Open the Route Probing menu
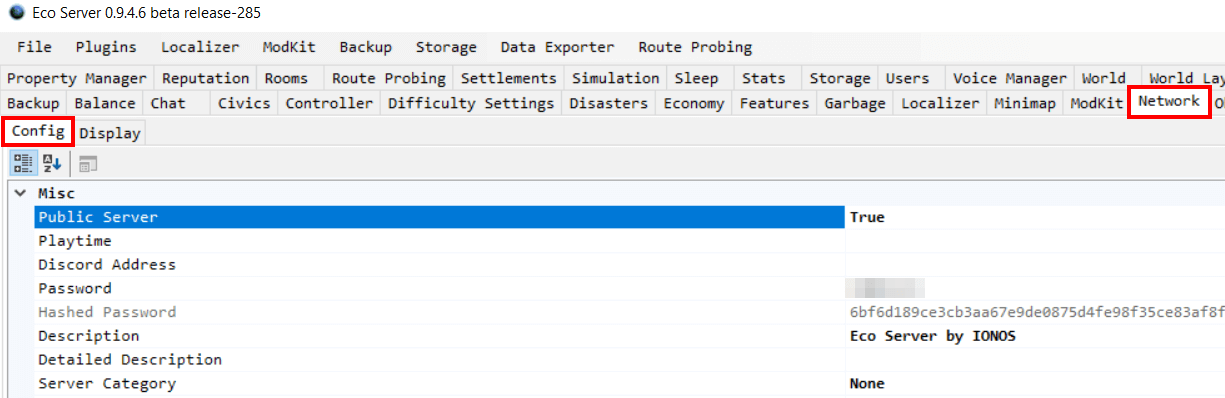1225x398 pixels. coord(695,47)
